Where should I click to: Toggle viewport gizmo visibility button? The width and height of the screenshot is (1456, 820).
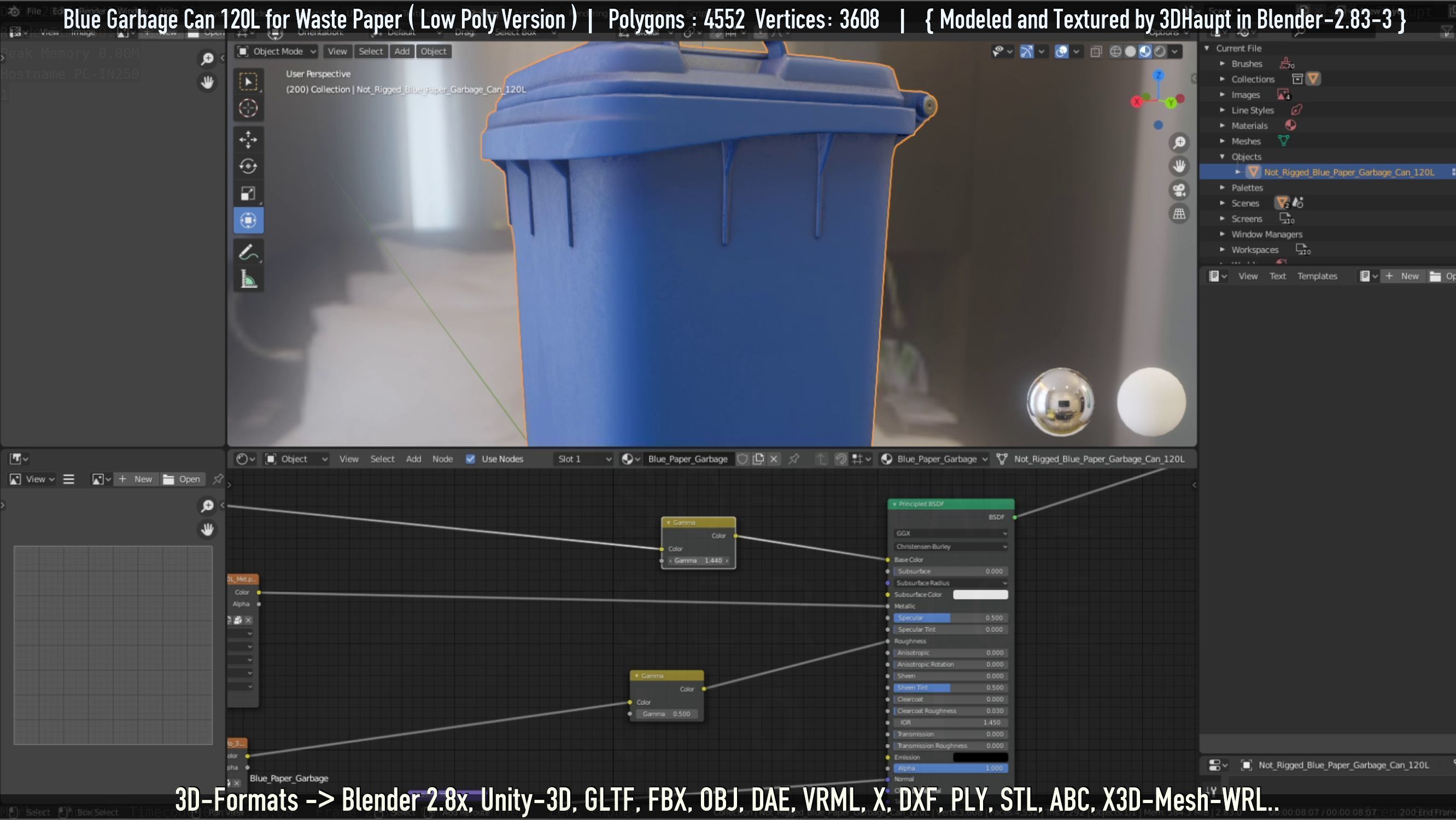[1026, 51]
